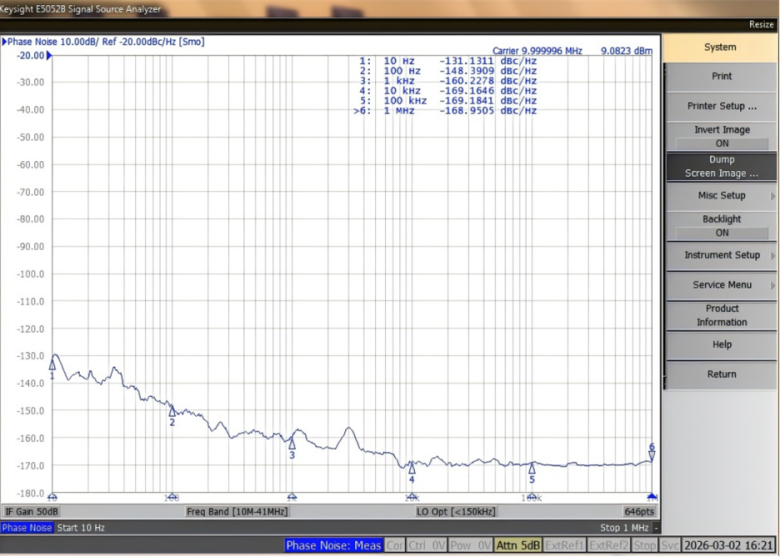Click marker 6 readout 1 MHz -168.9505
780x557 pixels.
pyautogui.click(x=445, y=111)
